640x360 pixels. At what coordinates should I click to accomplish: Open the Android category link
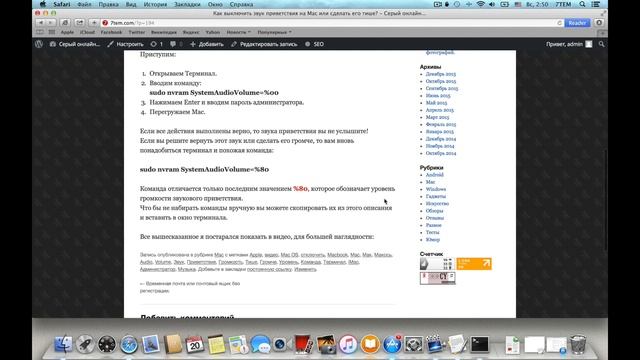click(x=434, y=175)
